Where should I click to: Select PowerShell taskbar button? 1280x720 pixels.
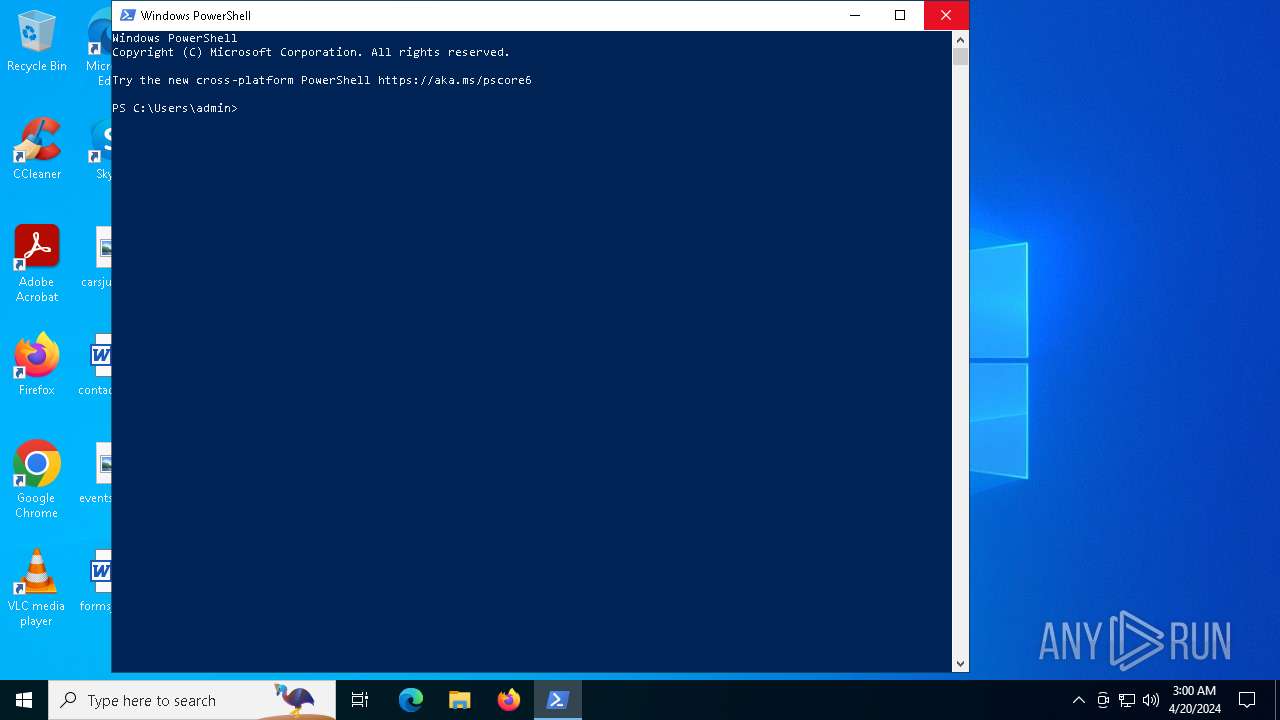point(558,700)
